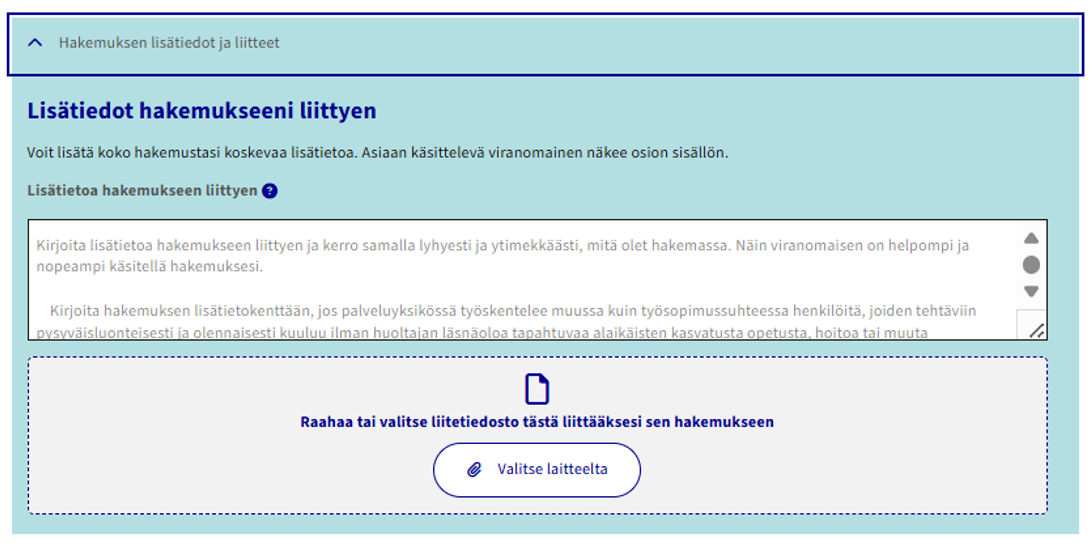Click the 'Lisätietoa hakemukseen liittyen' field label
Screen dimensions: 1092x553
142,191
